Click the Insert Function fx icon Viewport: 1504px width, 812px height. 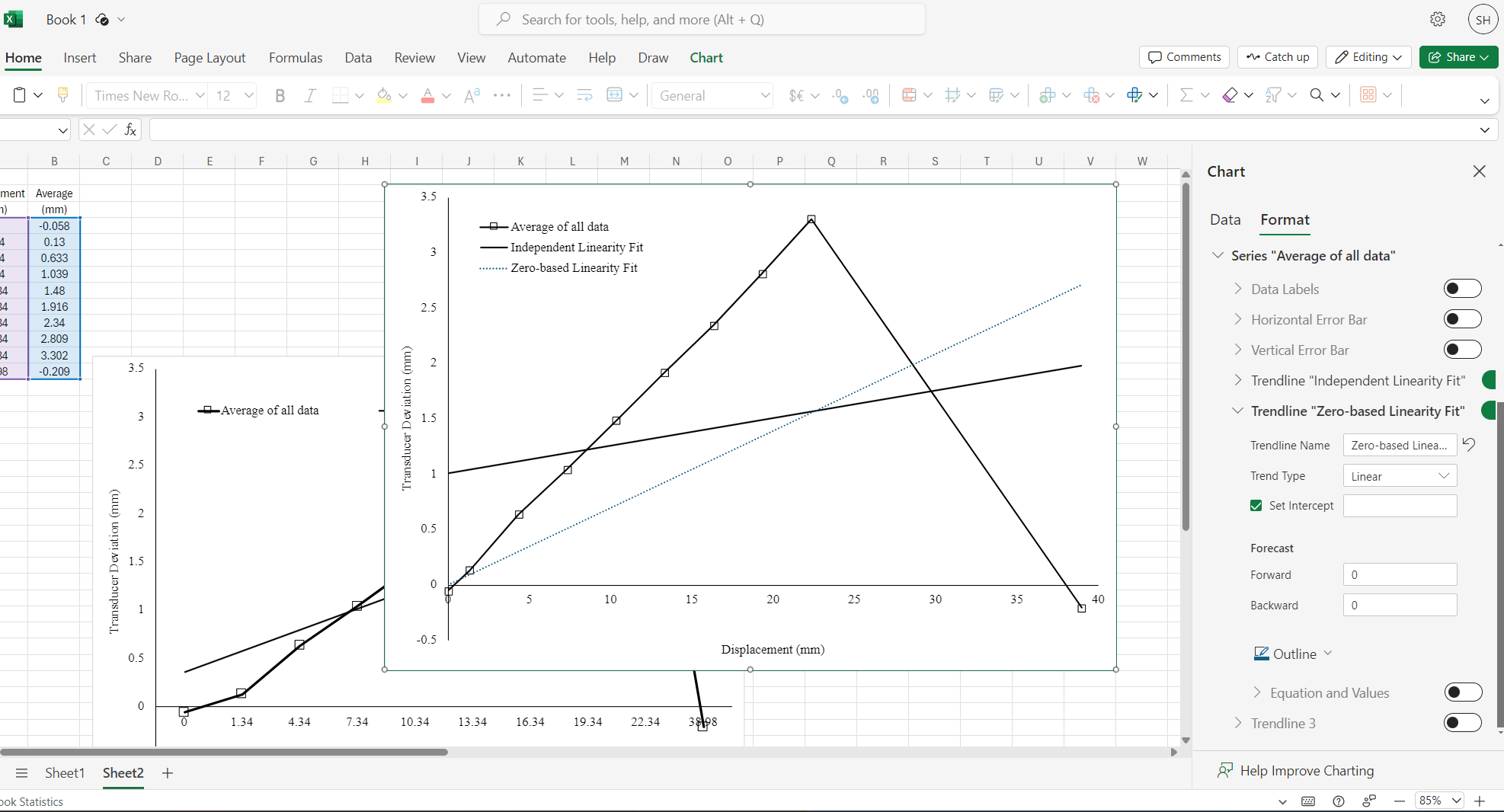tap(131, 129)
